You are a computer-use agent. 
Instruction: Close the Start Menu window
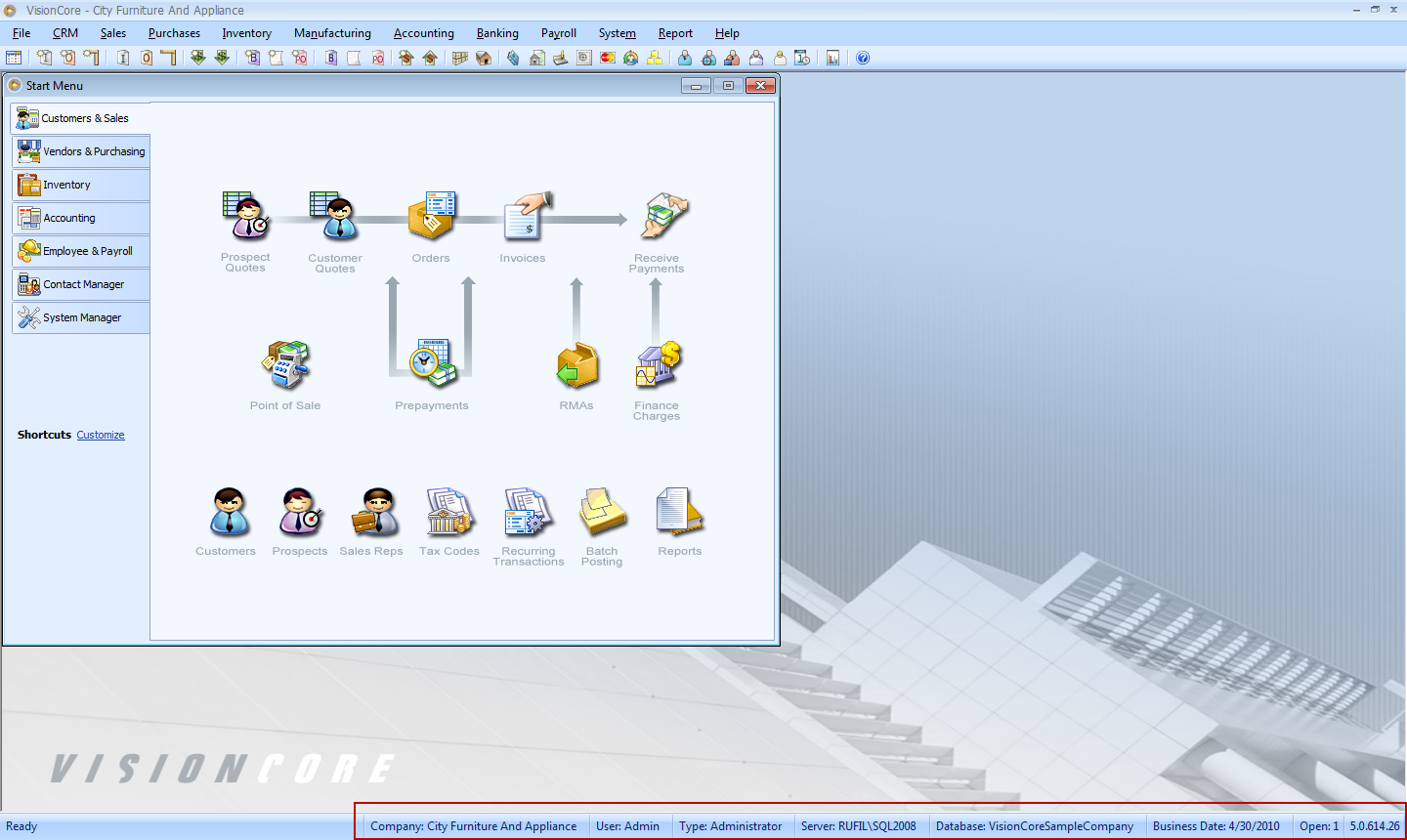pyautogui.click(x=760, y=86)
